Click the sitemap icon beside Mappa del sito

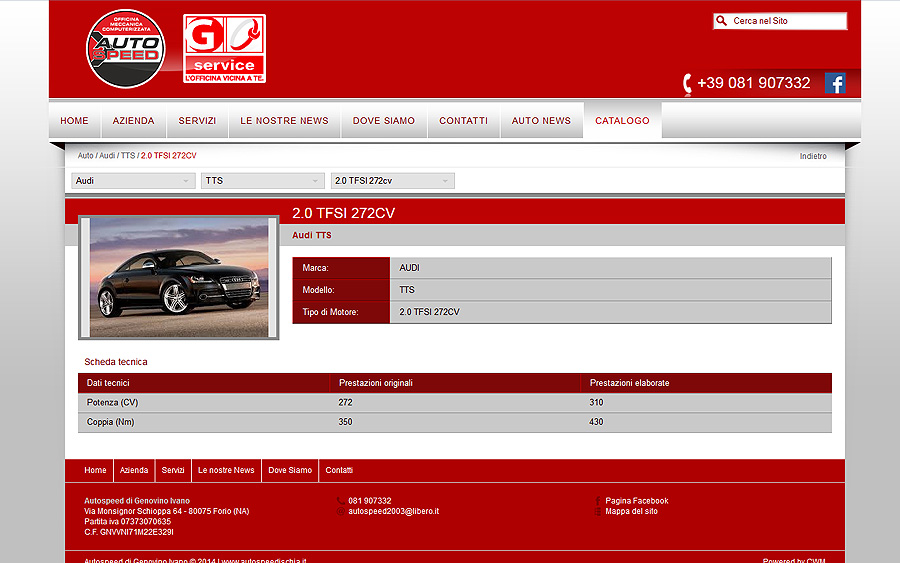pos(598,511)
